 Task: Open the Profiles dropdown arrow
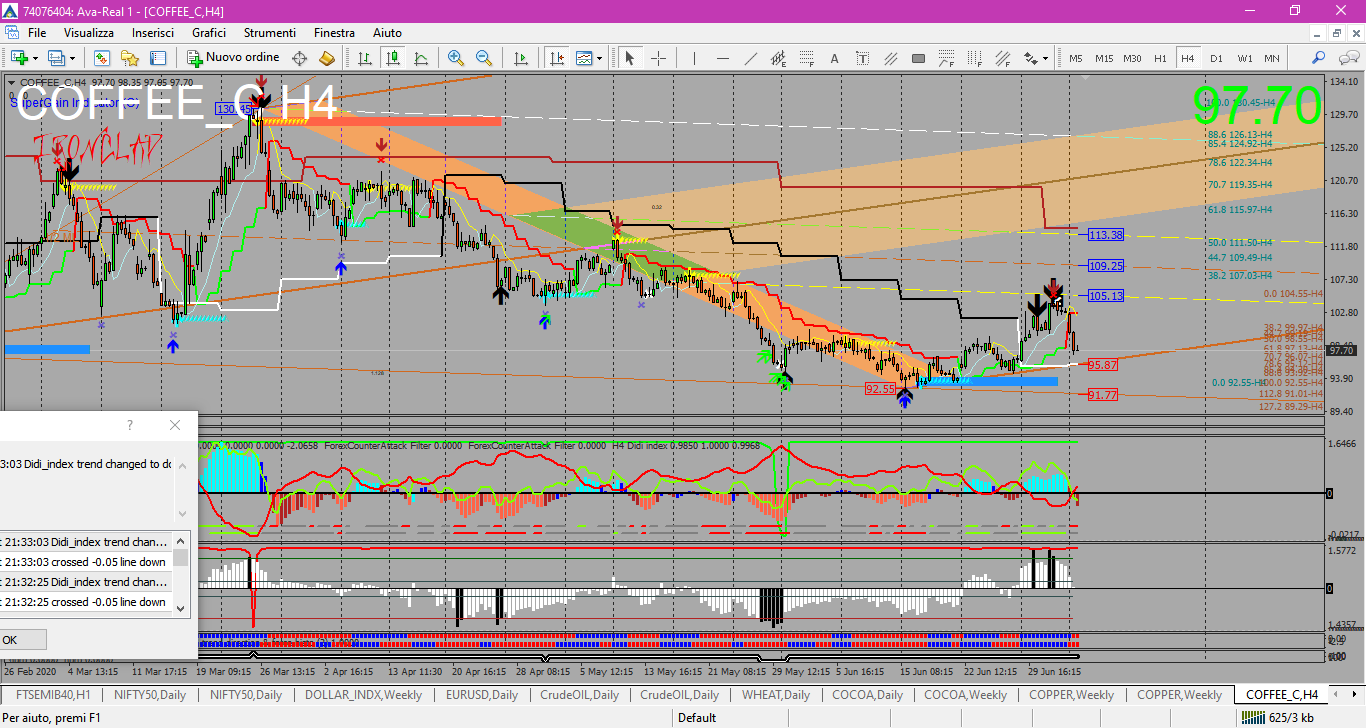pyautogui.click(x=72, y=58)
